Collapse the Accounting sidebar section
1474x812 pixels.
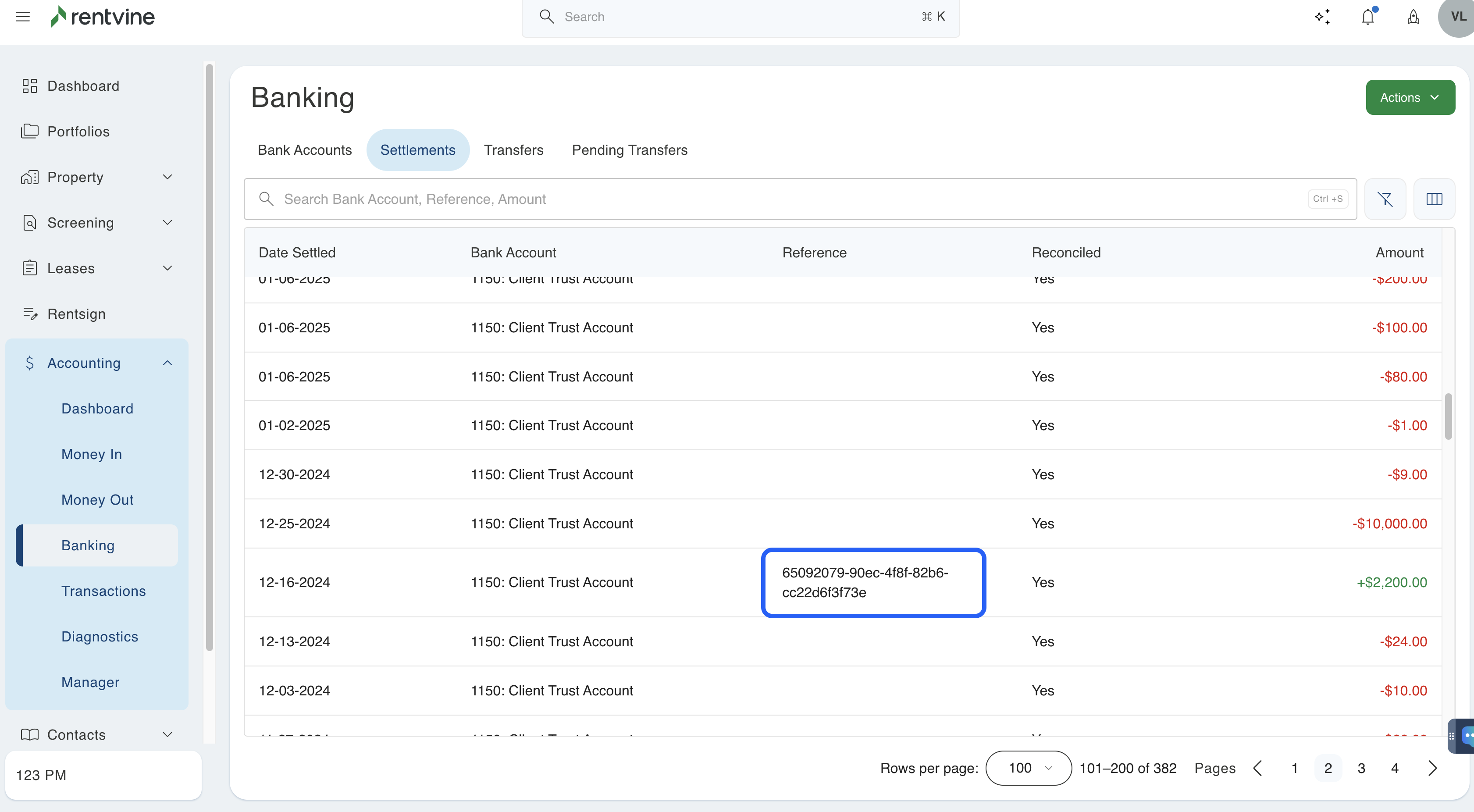(x=167, y=363)
